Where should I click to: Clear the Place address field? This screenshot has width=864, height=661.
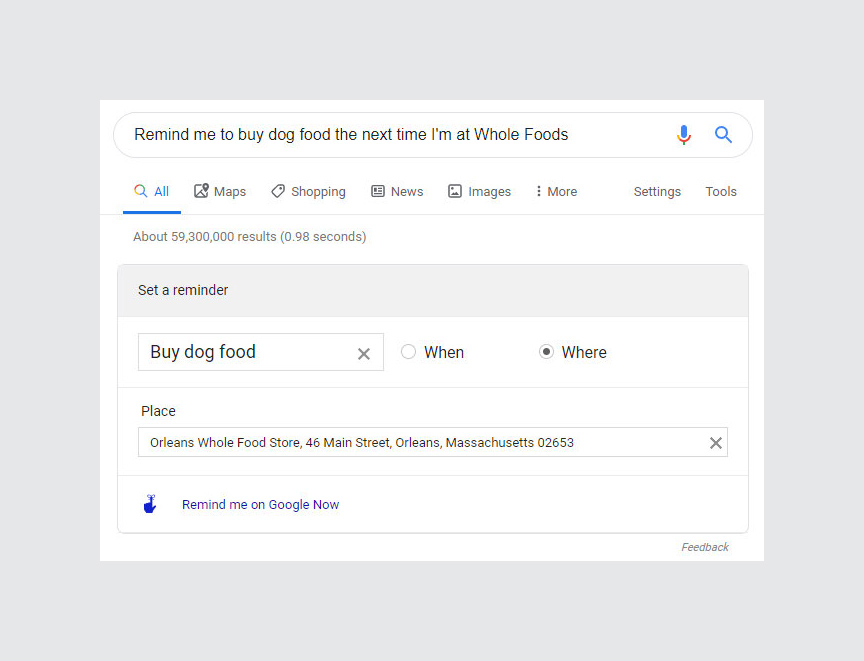[716, 443]
